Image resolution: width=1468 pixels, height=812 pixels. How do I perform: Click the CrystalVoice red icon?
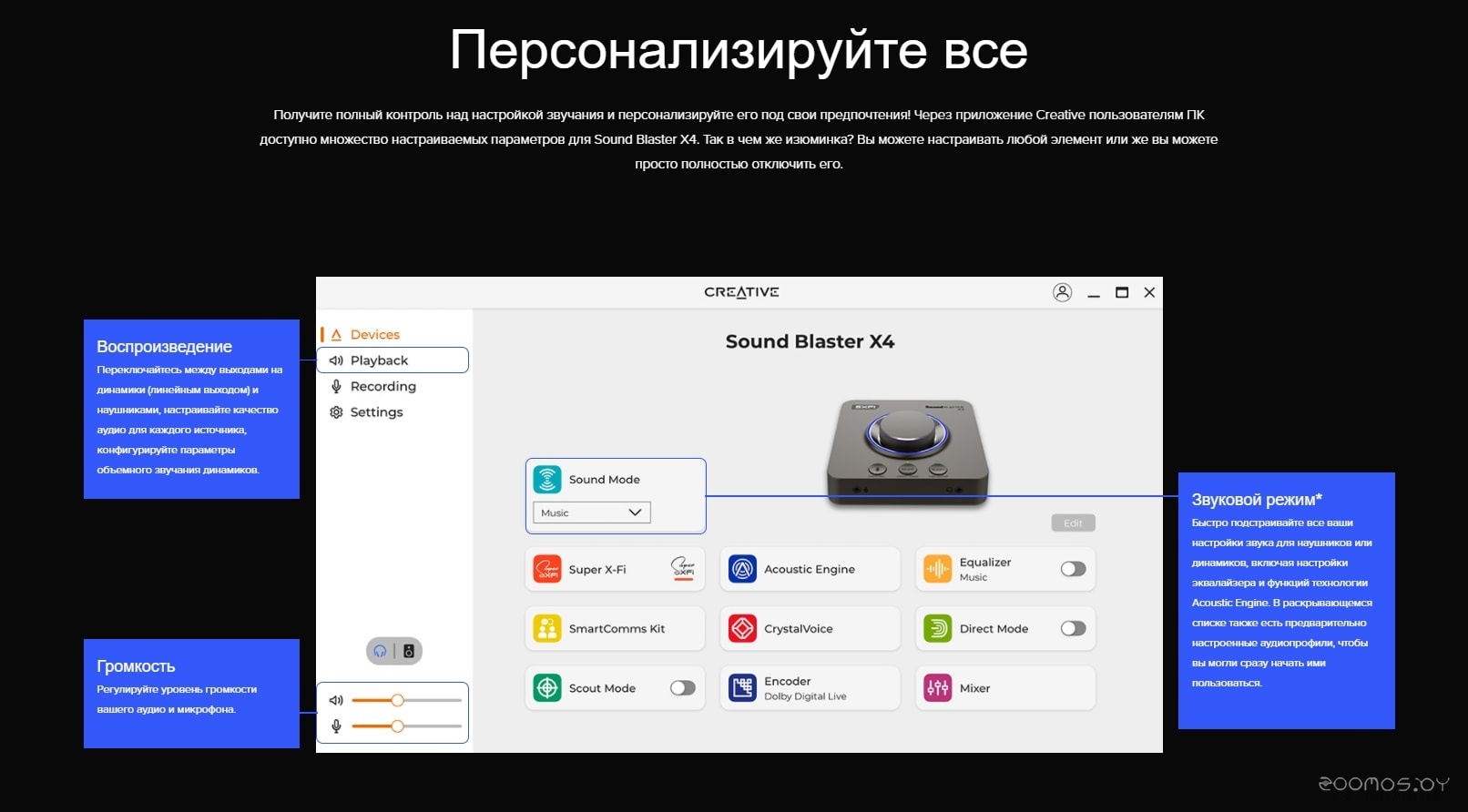[742, 628]
